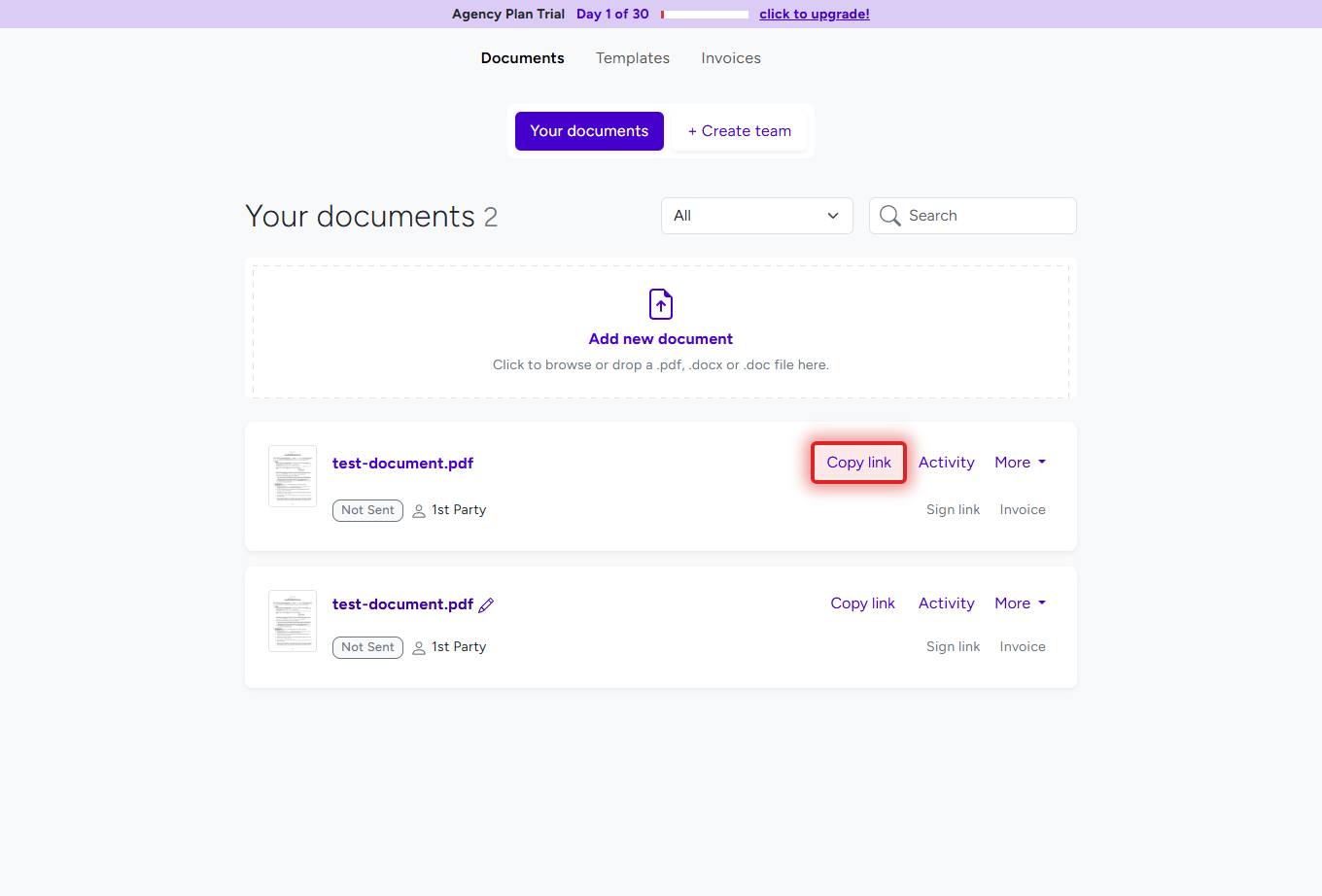This screenshot has height=896, width=1322.
Task: Switch to the Templates tab
Action: (x=632, y=57)
